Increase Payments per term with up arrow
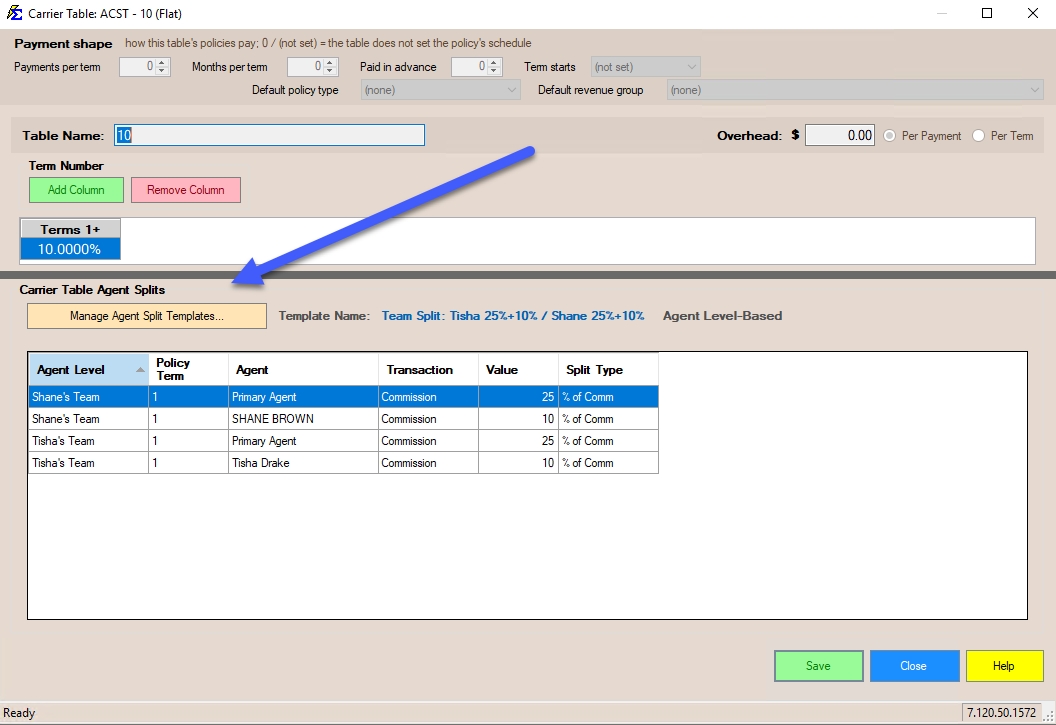The width and height of the screenshot is (1056, 725). click(x=162, y=63)
